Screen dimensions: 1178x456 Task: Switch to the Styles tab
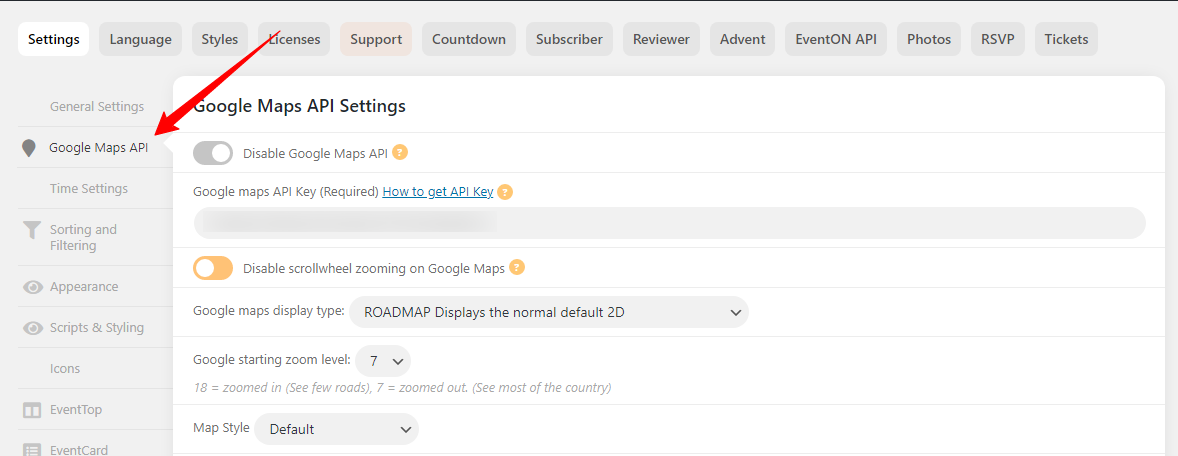click(x=219, y=39)
